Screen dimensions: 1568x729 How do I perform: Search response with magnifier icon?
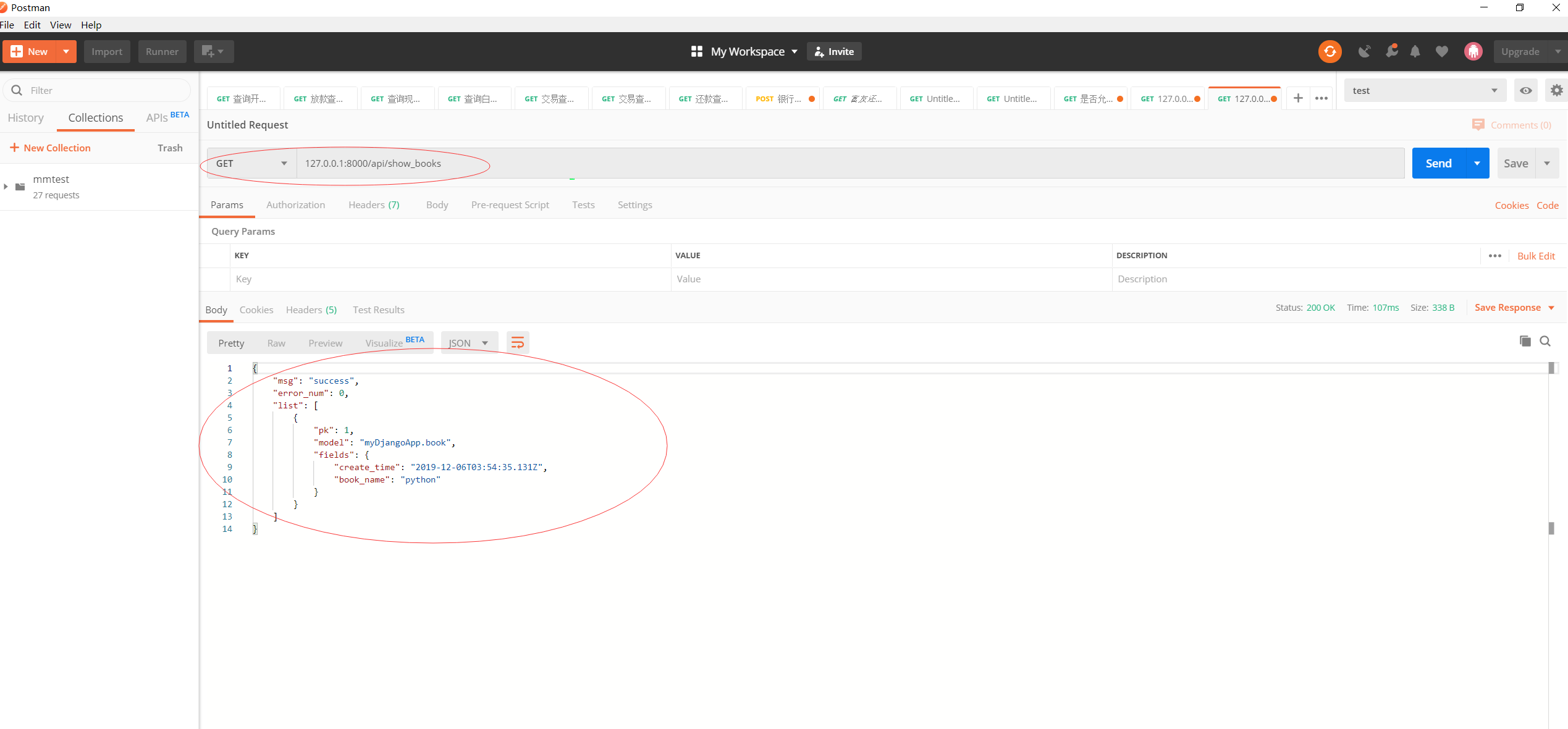pyautogui.click(x=1545, y=341)
